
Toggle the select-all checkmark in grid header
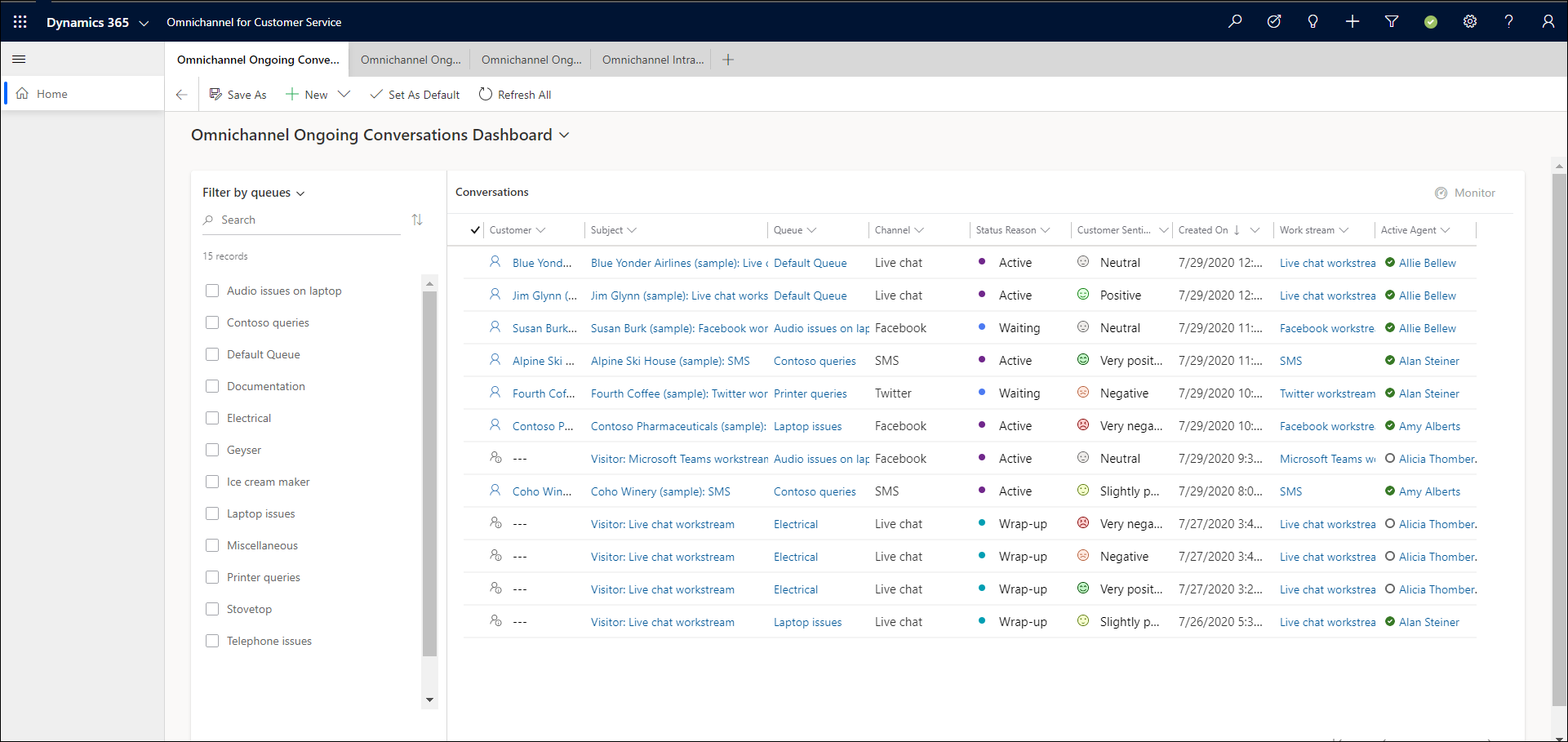[475, 230]
